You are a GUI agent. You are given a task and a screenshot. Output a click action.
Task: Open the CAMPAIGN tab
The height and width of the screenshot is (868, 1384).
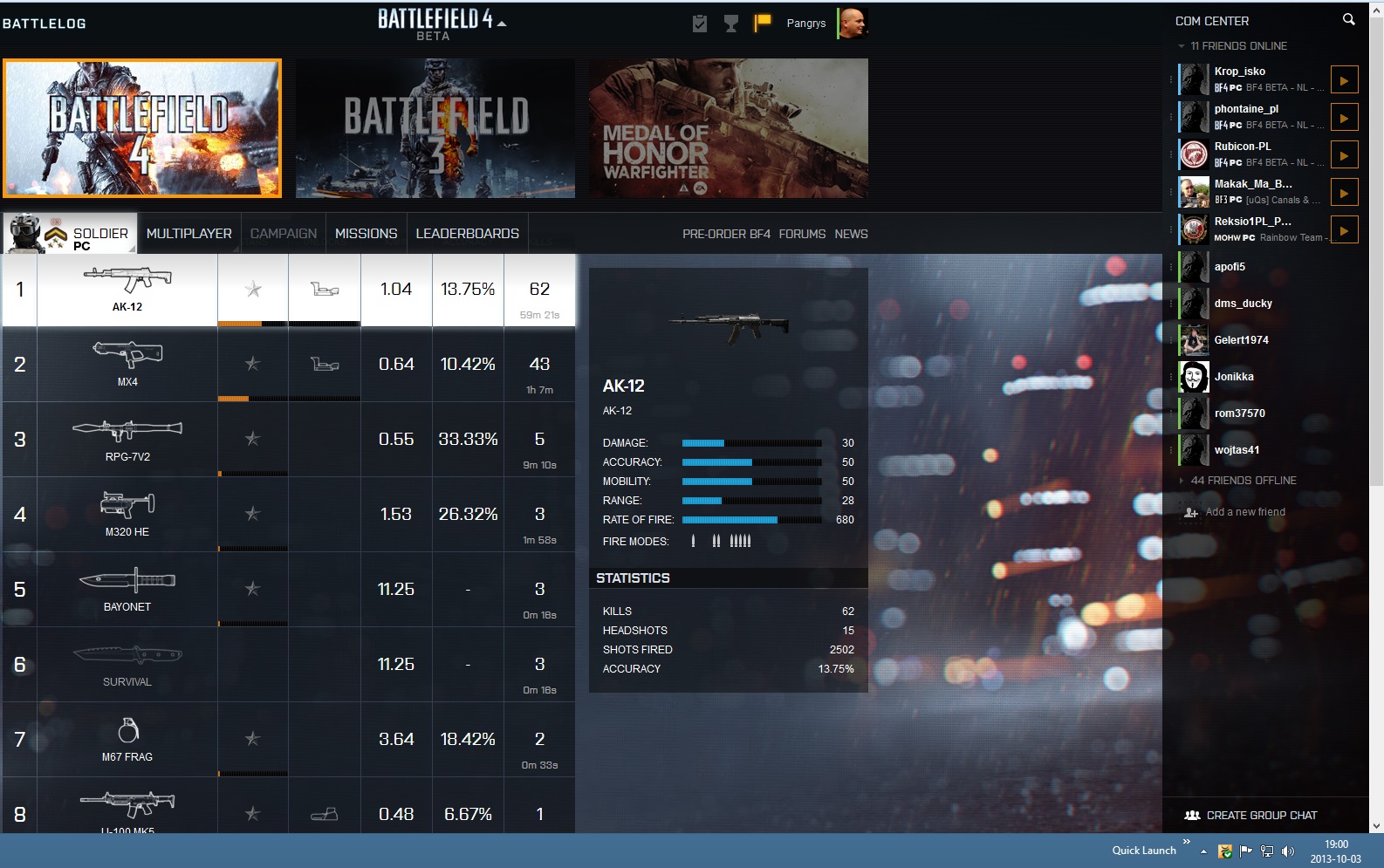point(284,234)
